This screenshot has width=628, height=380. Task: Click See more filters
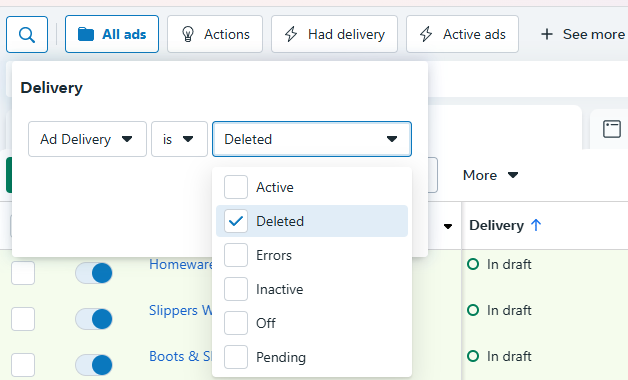pyautogui.click(x=582, y=34)
